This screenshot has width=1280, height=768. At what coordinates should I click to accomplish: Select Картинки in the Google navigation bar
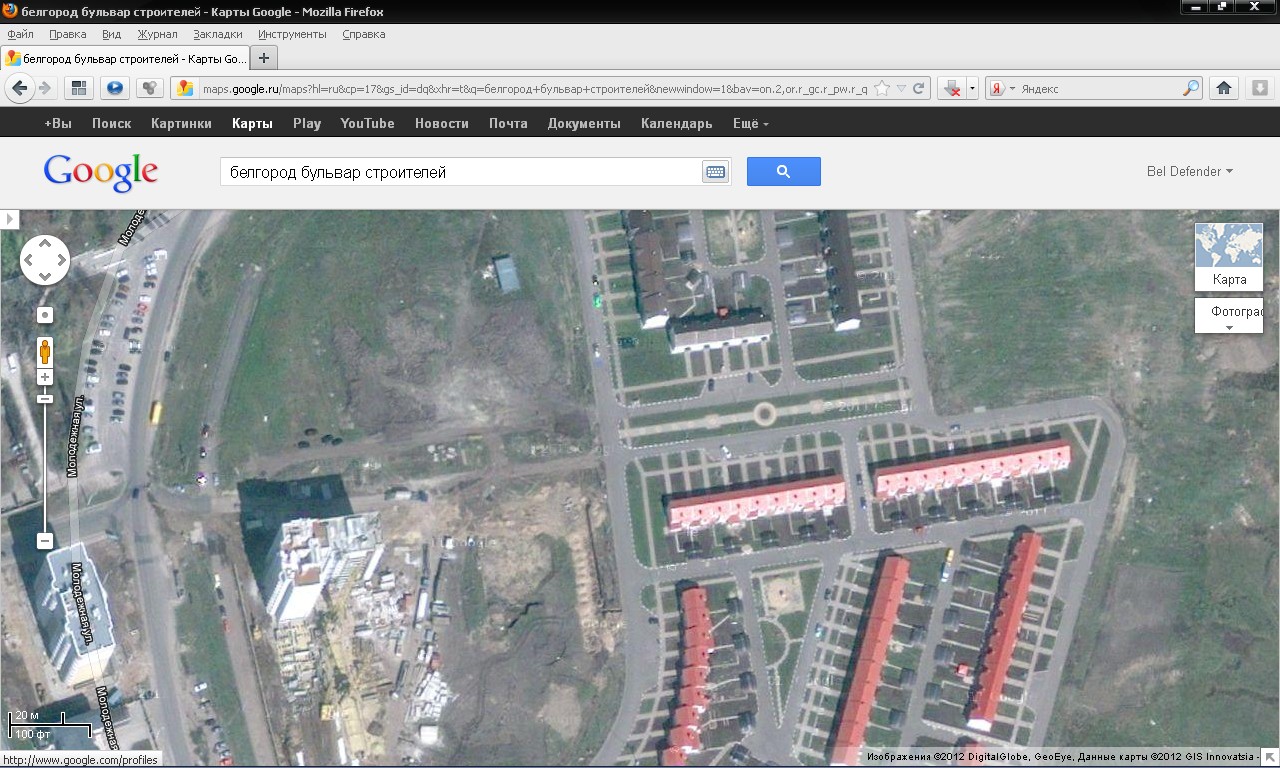point(181,123)
